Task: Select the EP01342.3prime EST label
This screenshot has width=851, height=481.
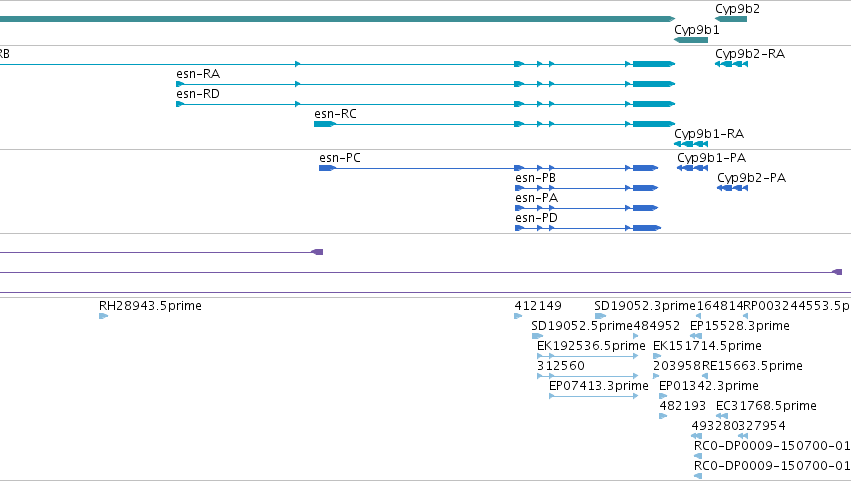Action: point(709,387)
